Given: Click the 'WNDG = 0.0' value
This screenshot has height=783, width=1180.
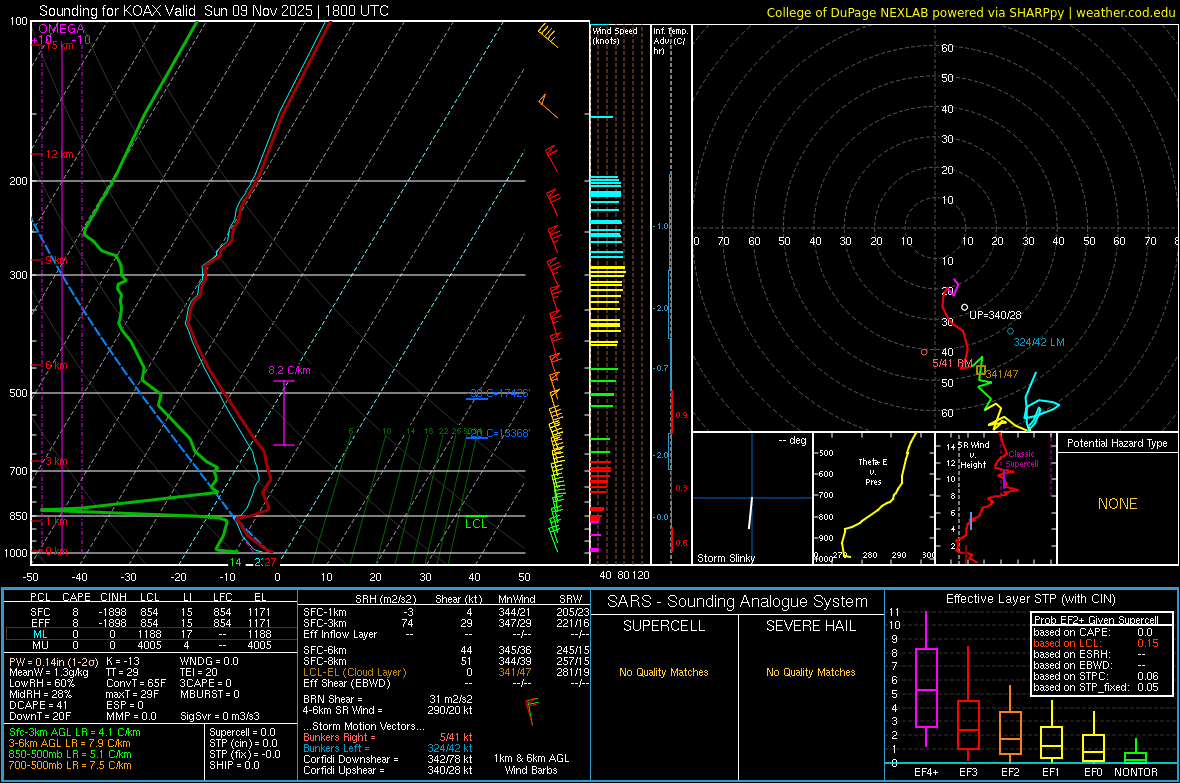Looking at the screenshot, I should [209, 661].
